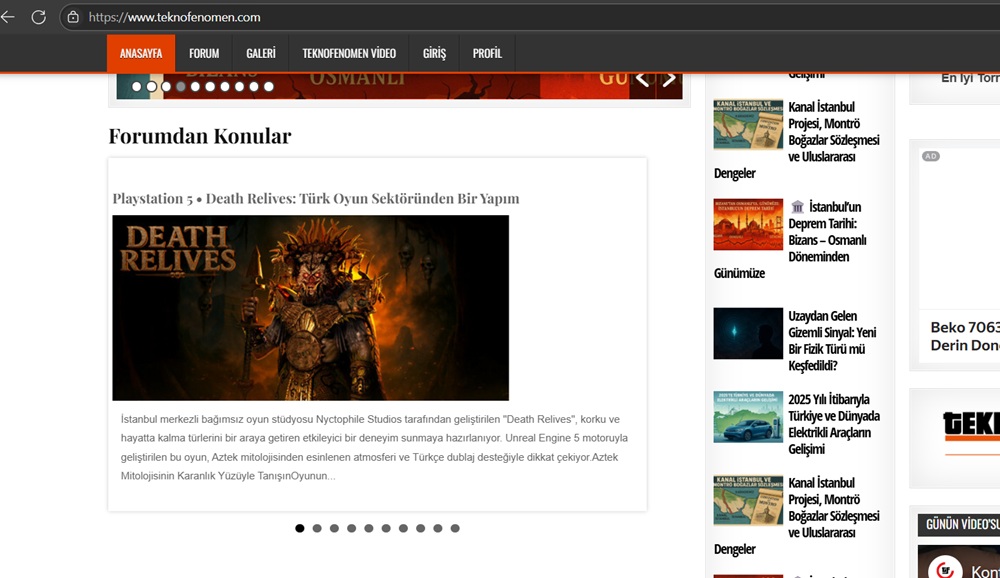Screen dimensions: 1000x578
Task: Open the ANASAYFA menu tab
Action: (x=141, y=54)
